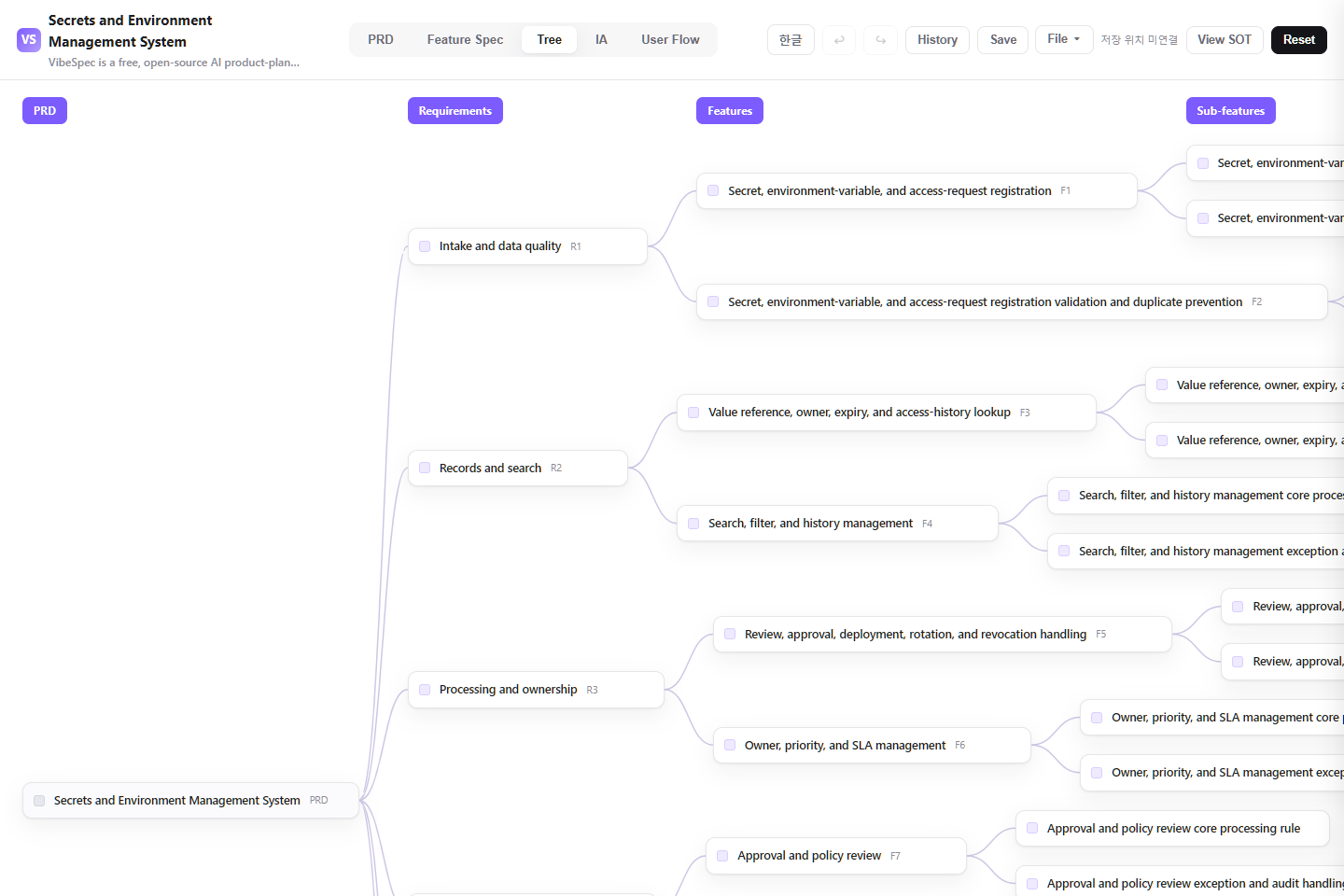Click the Requirements column header badge
1344x896 pixels.
coord(455,111)
